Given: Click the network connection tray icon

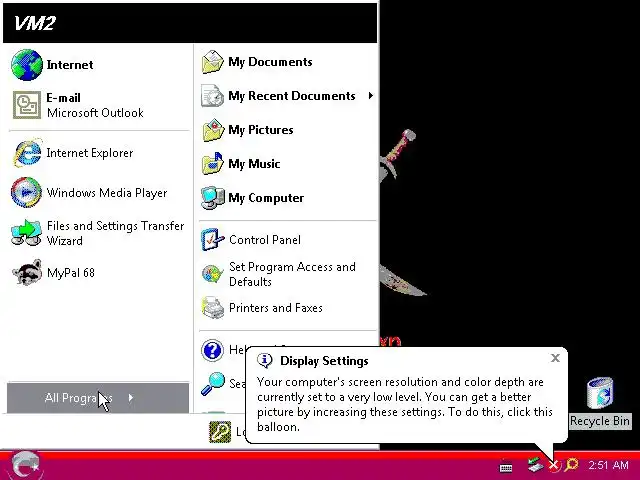Looking at the screenshot, I should (535, 464).
